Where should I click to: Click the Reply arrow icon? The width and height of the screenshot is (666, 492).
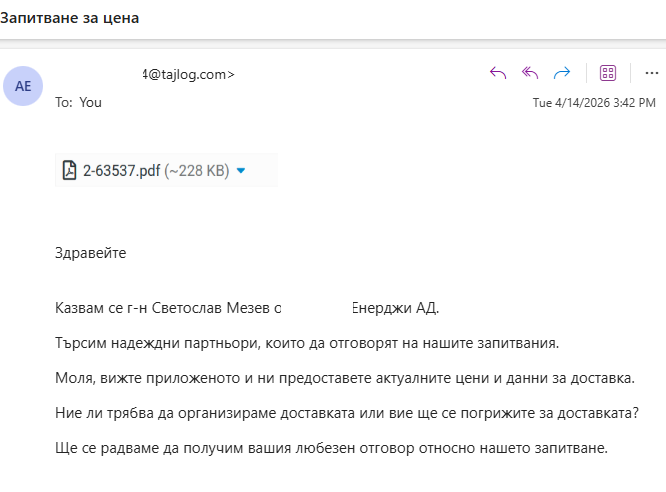[498, 73]
